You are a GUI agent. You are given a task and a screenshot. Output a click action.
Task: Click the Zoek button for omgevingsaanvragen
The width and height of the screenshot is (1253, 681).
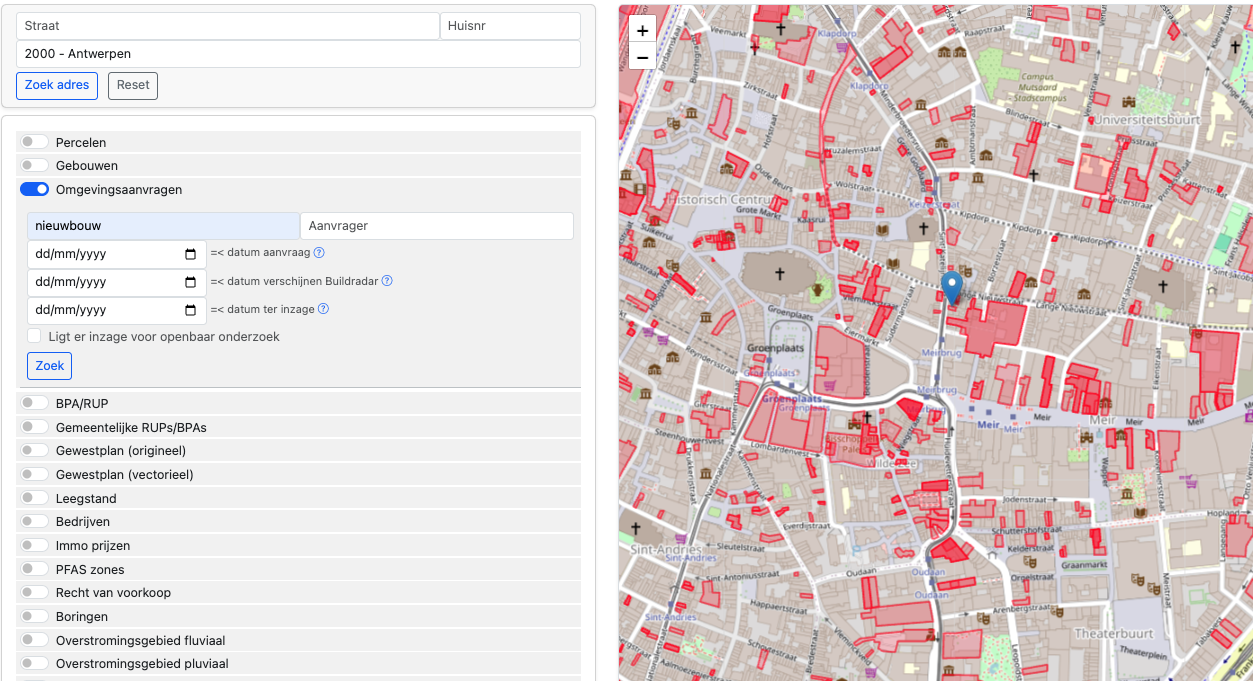[50, 366]
